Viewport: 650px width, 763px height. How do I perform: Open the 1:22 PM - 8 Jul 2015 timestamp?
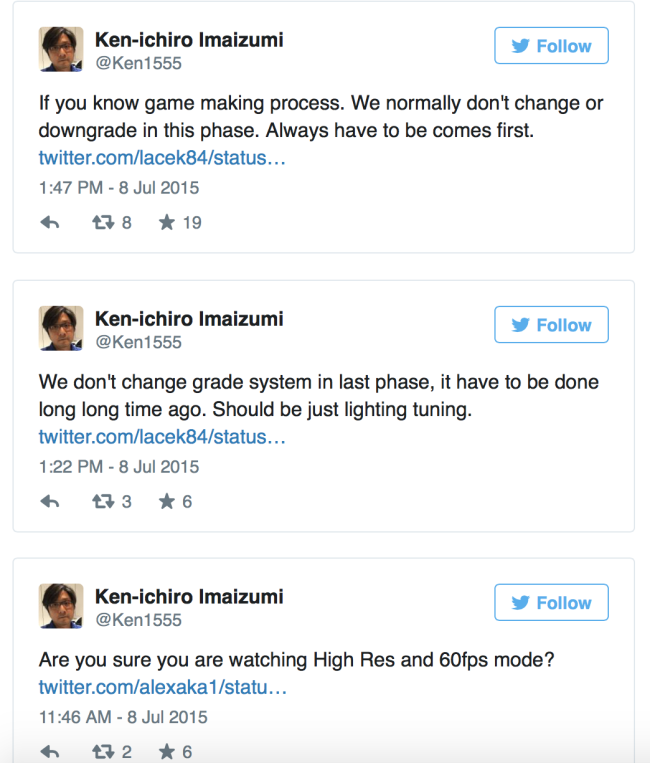click(119, 467)
